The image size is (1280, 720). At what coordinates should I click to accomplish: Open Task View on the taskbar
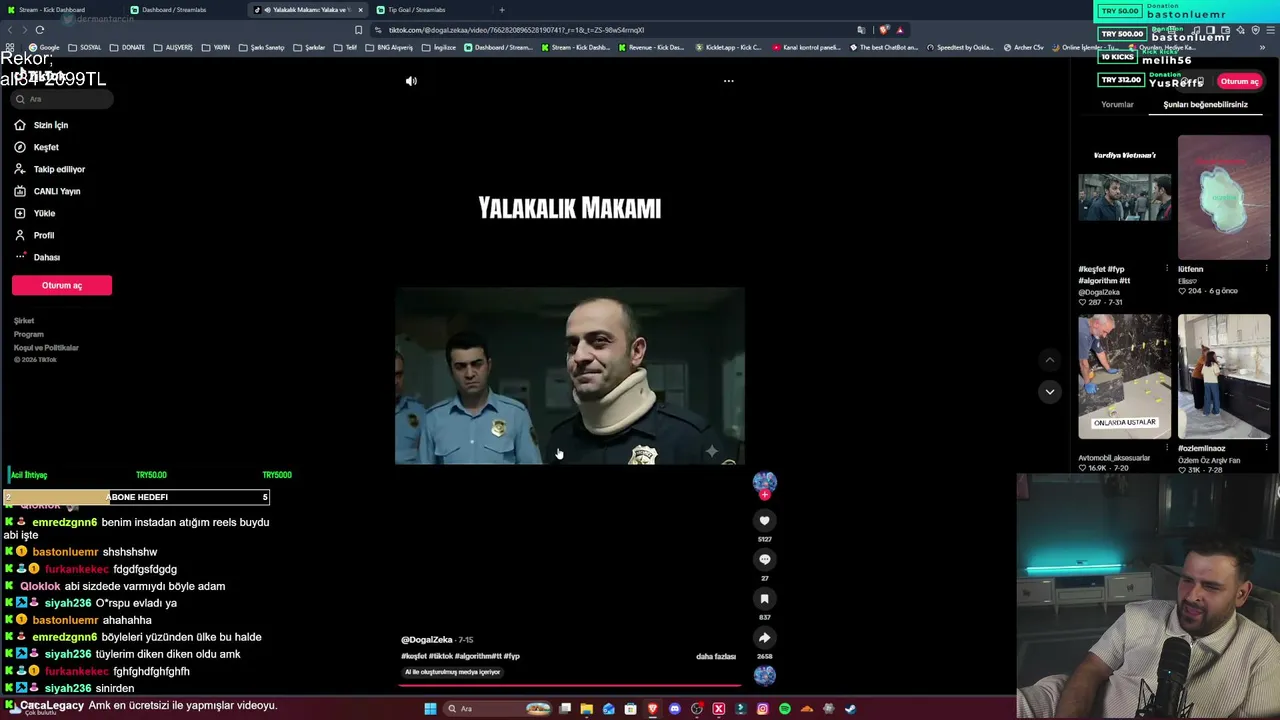(x=565, y=709)
